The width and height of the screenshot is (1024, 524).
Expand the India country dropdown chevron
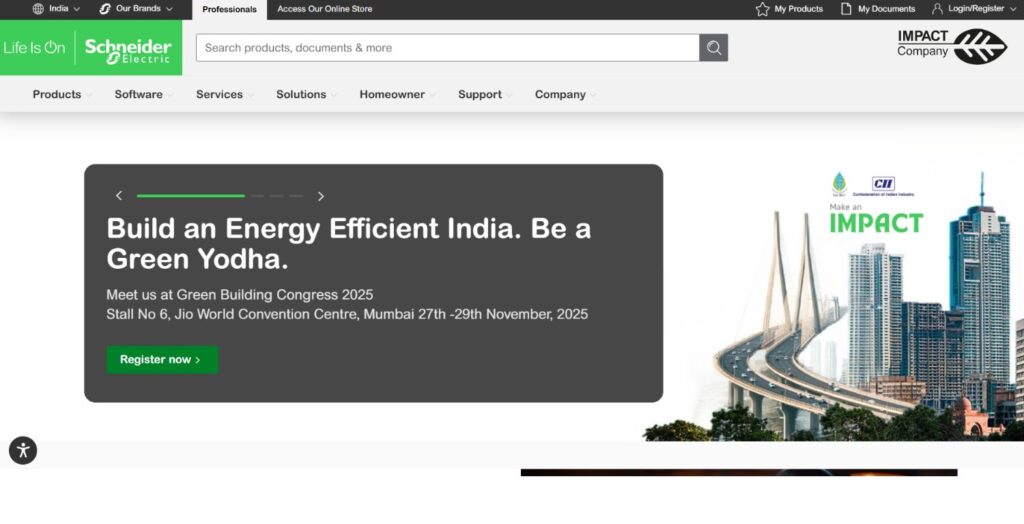pyautogui.click(x=76, y=9)
